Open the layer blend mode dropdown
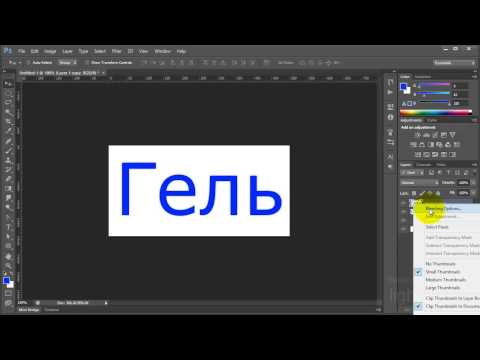Image resolution: width=480 pixels, height=360 pixels. coord(419,183)
